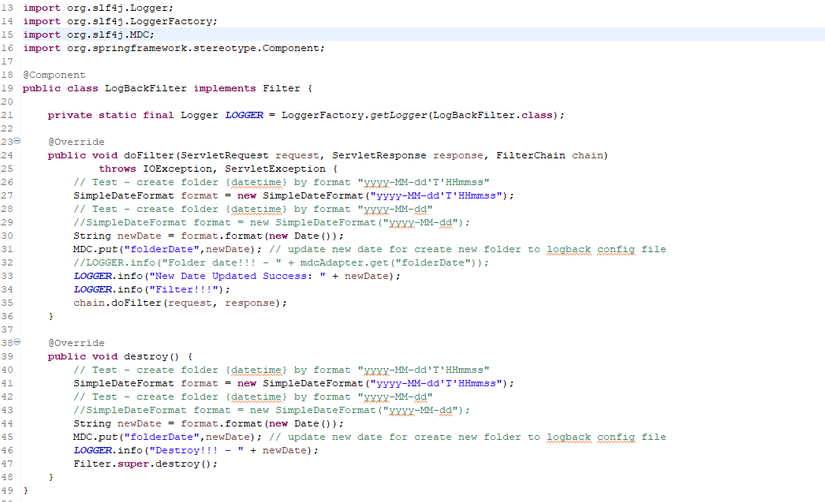Click Filter.super.destroy() call
The height and width of the screenshot is (502, 825).
pos(145,464)
